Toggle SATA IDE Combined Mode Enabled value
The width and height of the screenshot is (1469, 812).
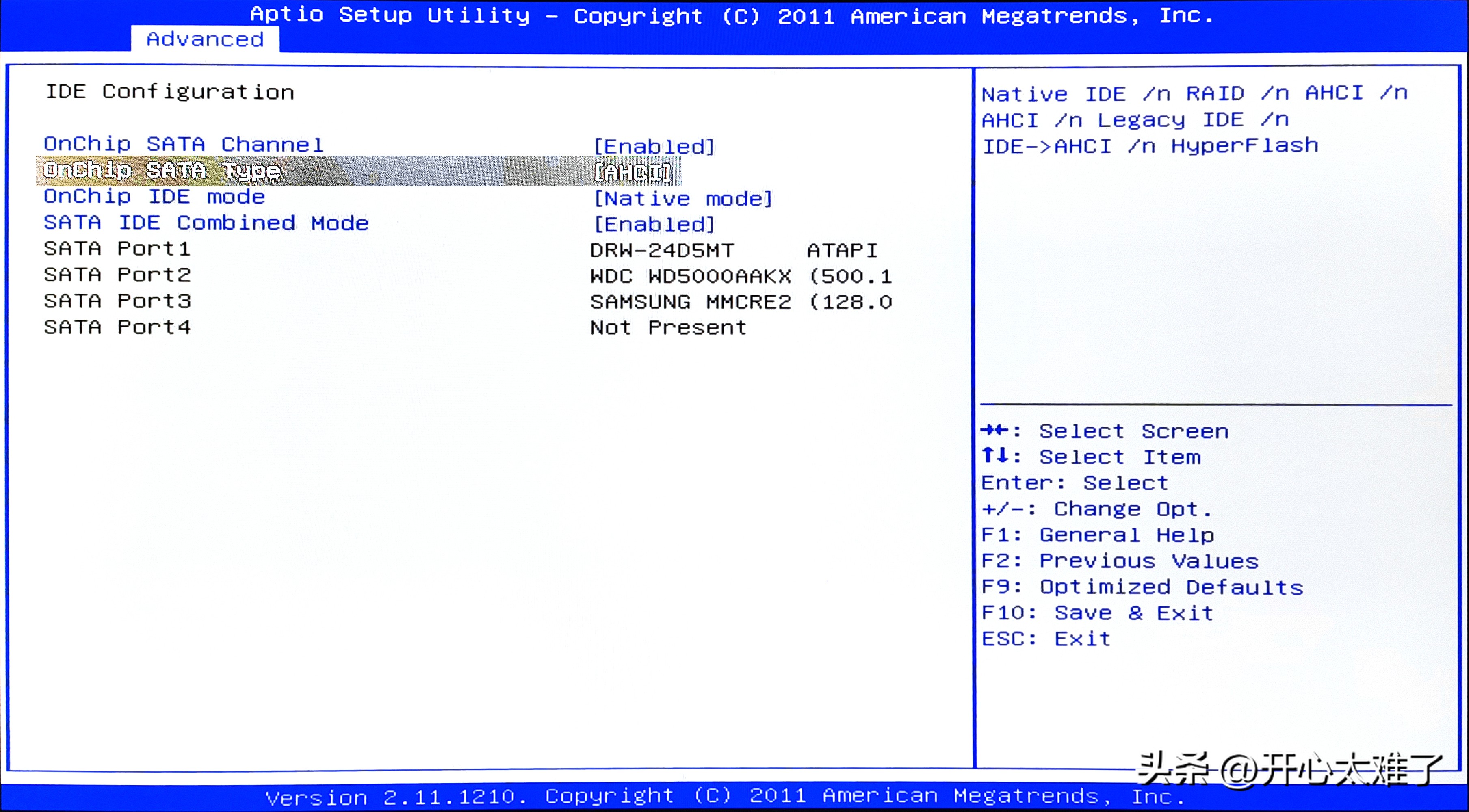pos(654,225)
